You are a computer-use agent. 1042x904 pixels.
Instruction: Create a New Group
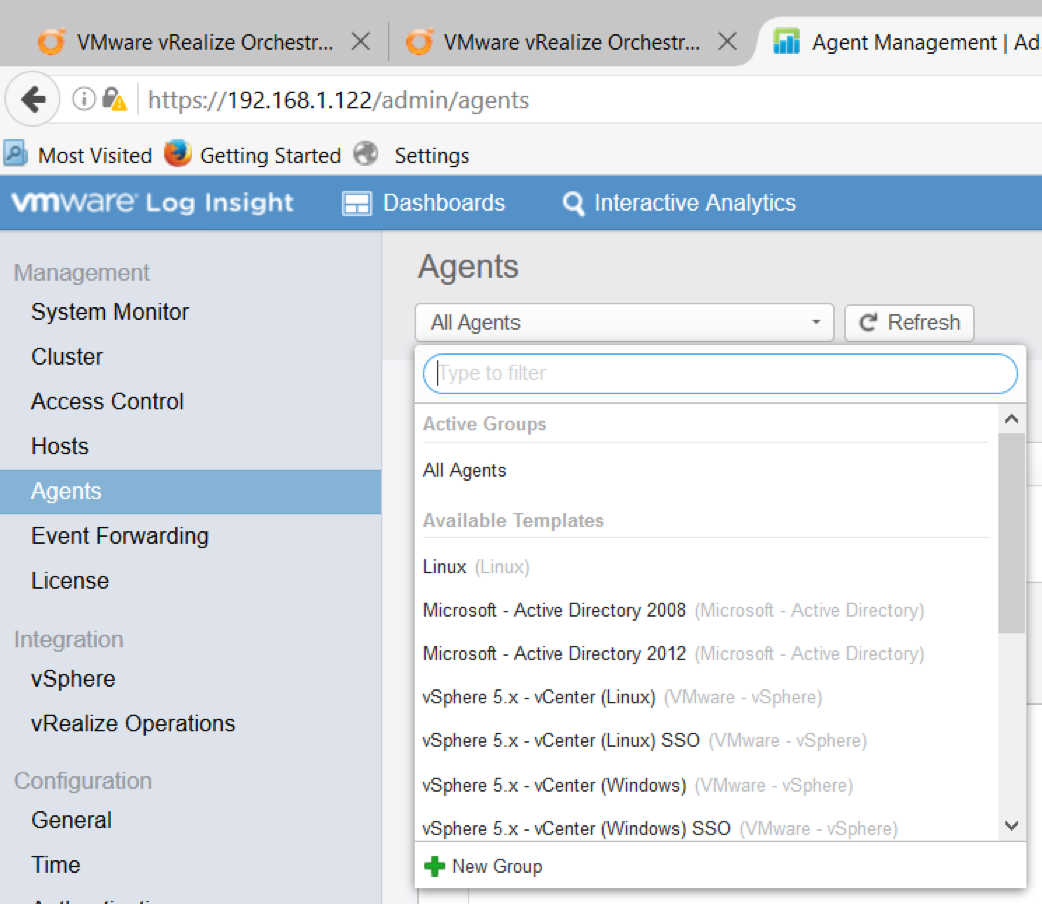point(483,866)
